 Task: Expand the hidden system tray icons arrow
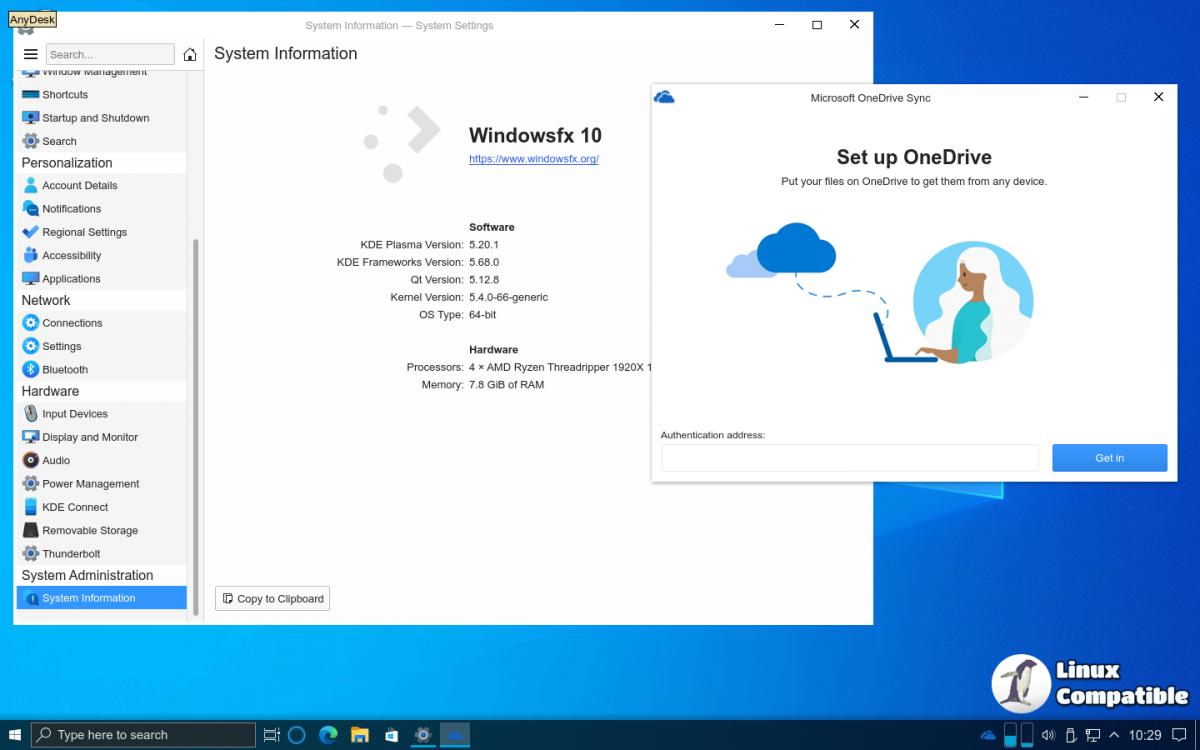pyautogui.click(x=1112, y=735)
